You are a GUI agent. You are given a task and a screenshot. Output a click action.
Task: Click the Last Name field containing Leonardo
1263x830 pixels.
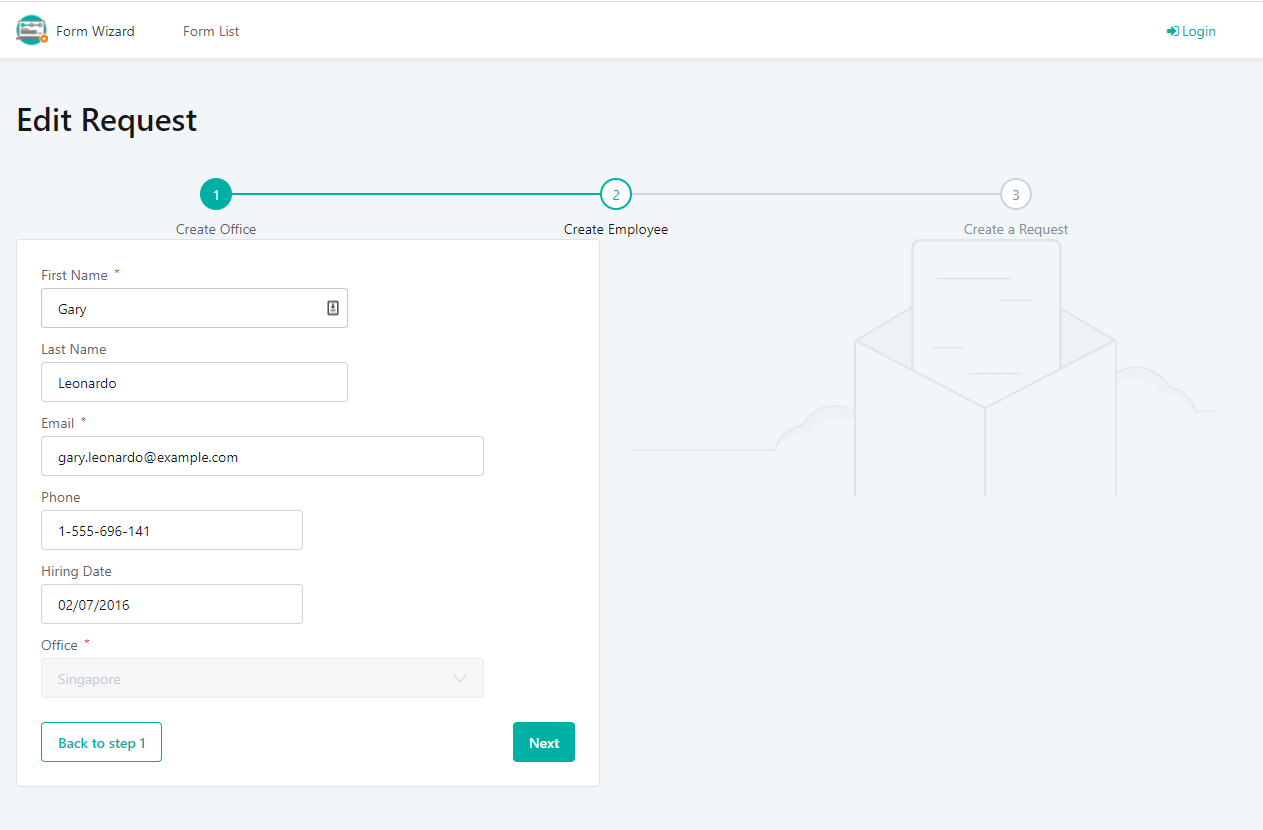point(194,382)
